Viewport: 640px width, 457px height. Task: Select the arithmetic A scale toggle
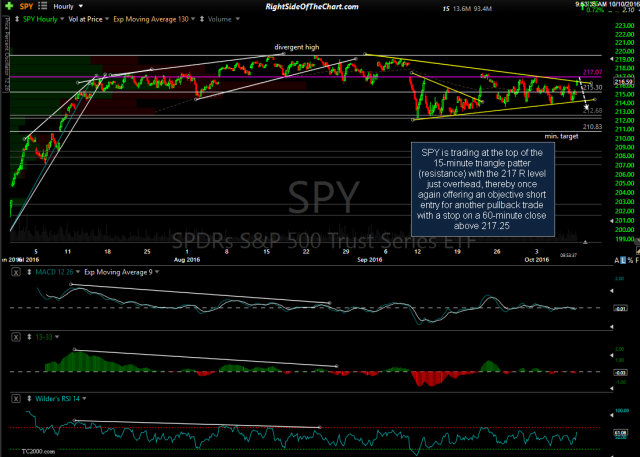617,260
